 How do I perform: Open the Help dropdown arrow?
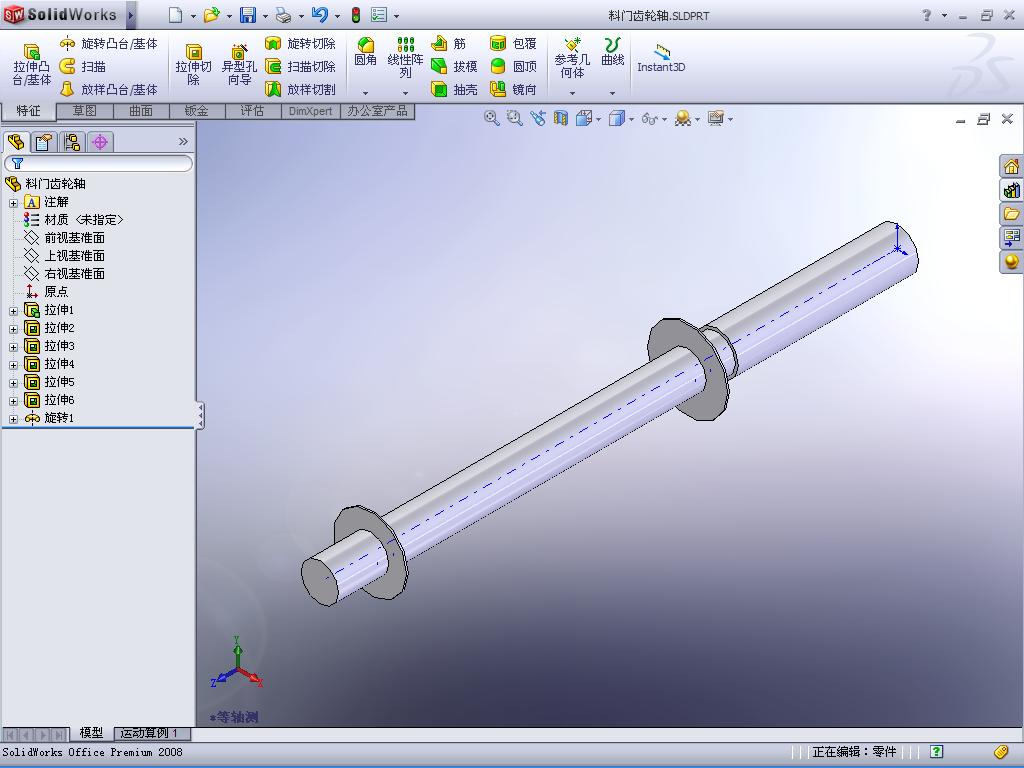[x=944, y=16]
